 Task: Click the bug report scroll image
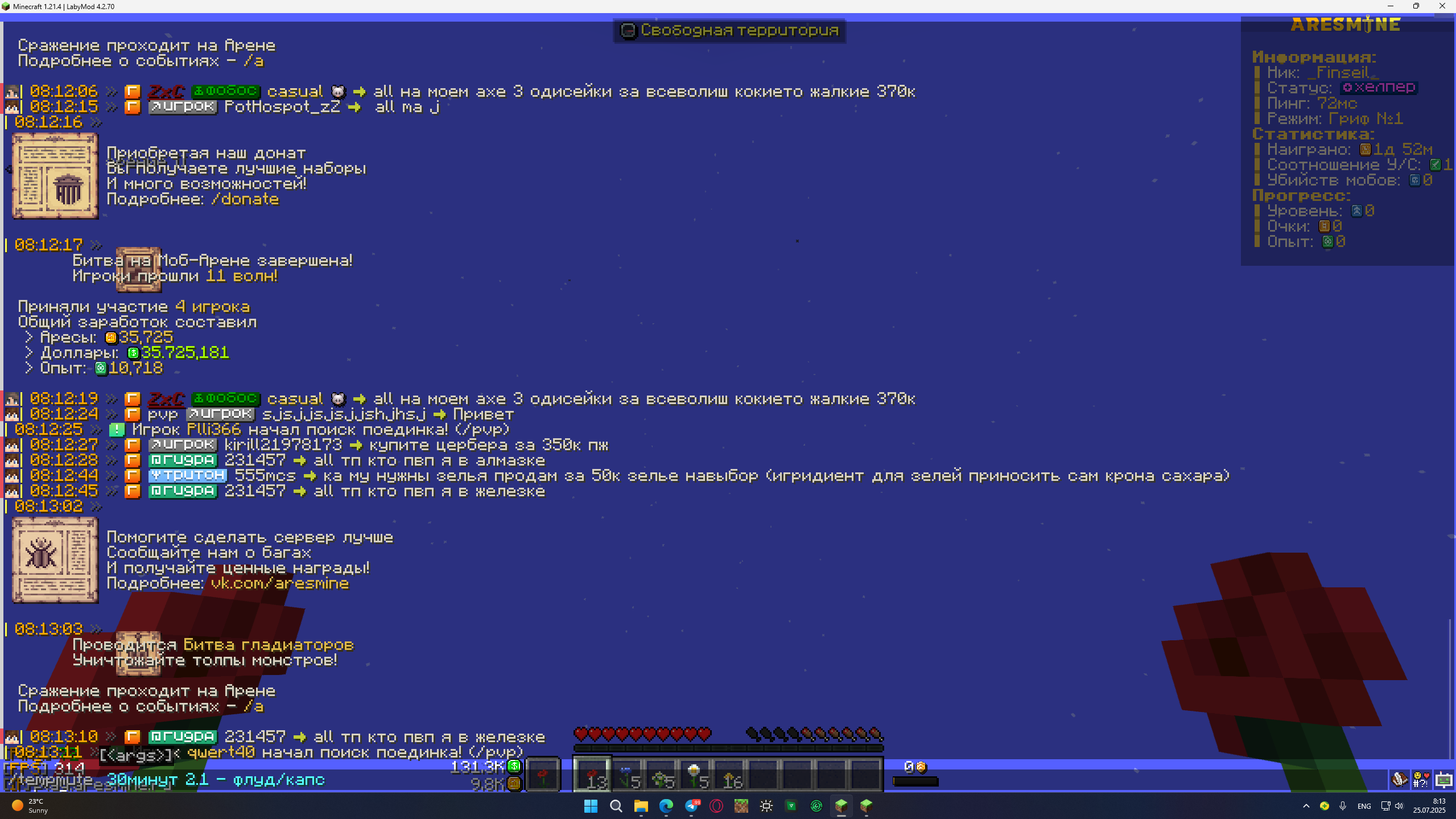(x=55, y=560)
